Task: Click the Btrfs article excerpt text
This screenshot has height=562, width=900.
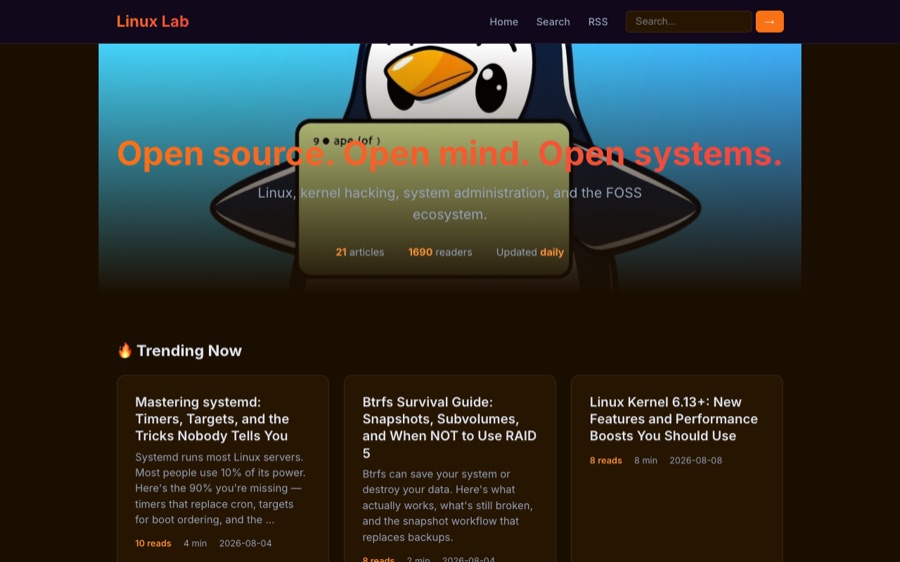Action: [x=448, y=506]
